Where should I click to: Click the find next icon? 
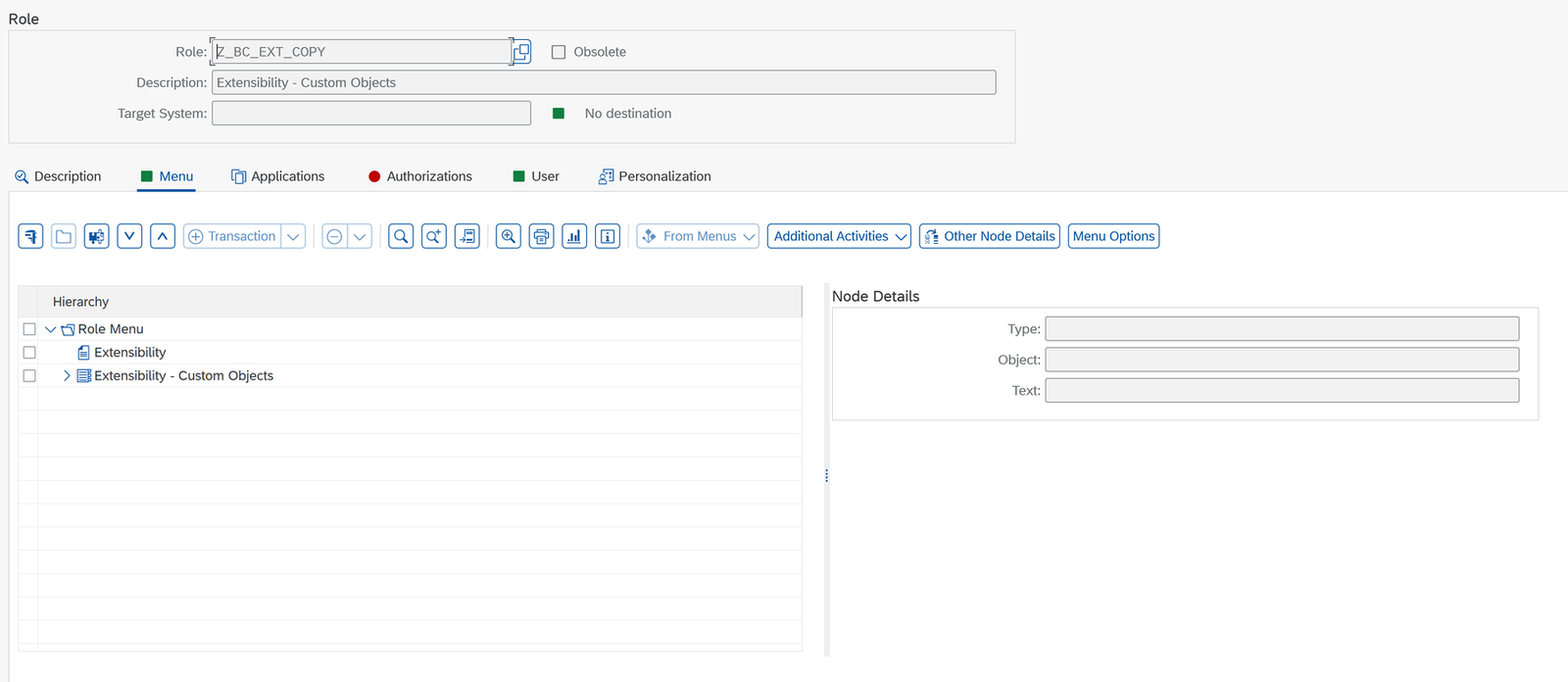point(434,236)
